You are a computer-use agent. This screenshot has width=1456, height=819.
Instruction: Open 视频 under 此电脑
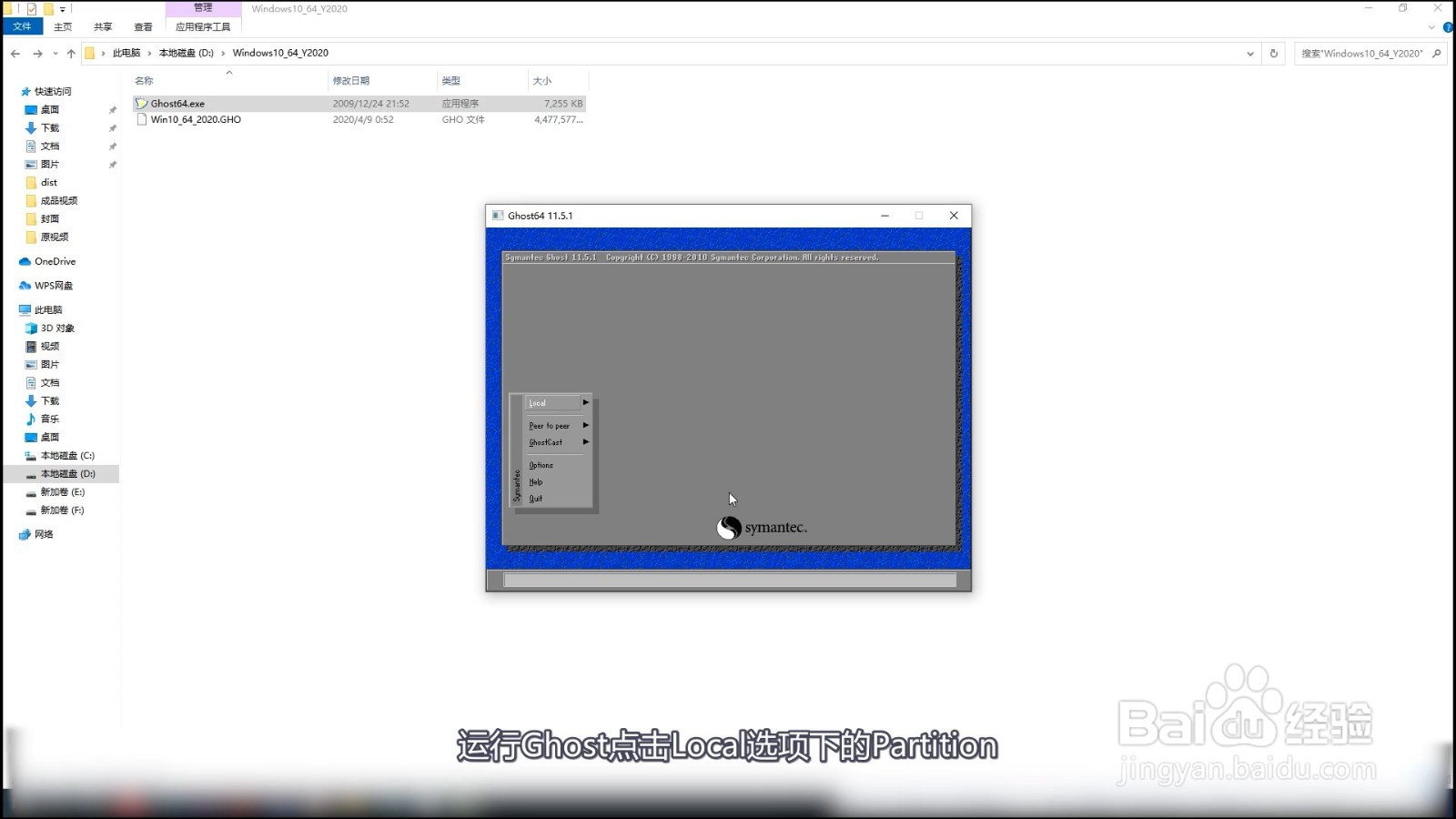50,346
